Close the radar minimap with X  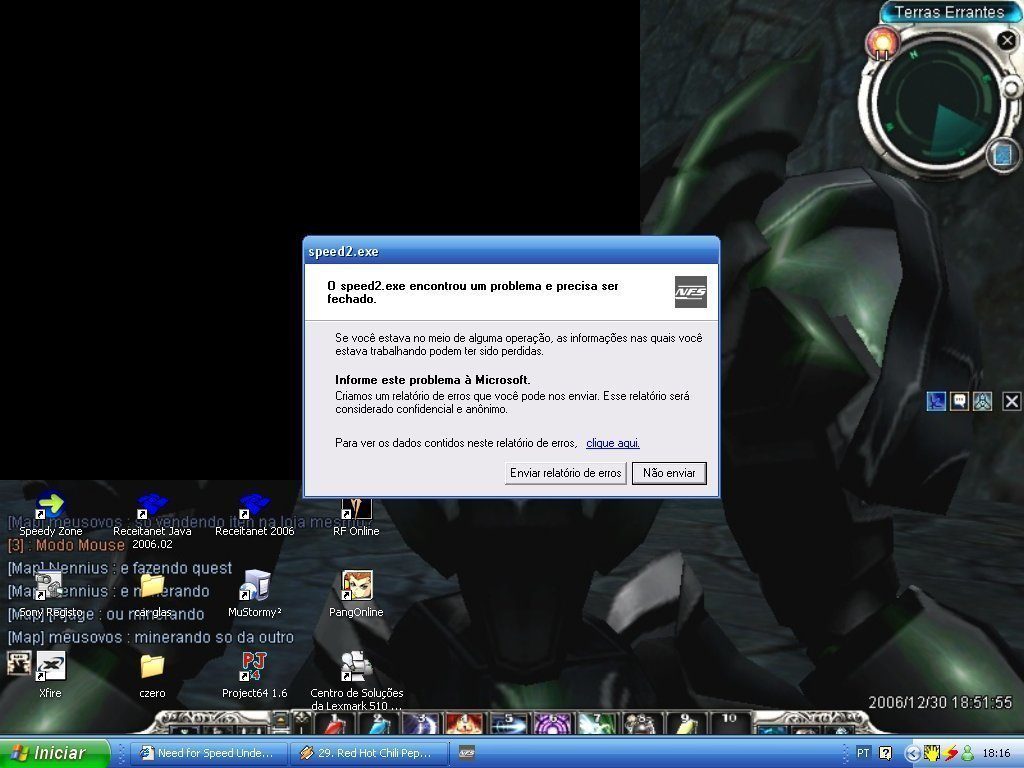(1007, 40)
